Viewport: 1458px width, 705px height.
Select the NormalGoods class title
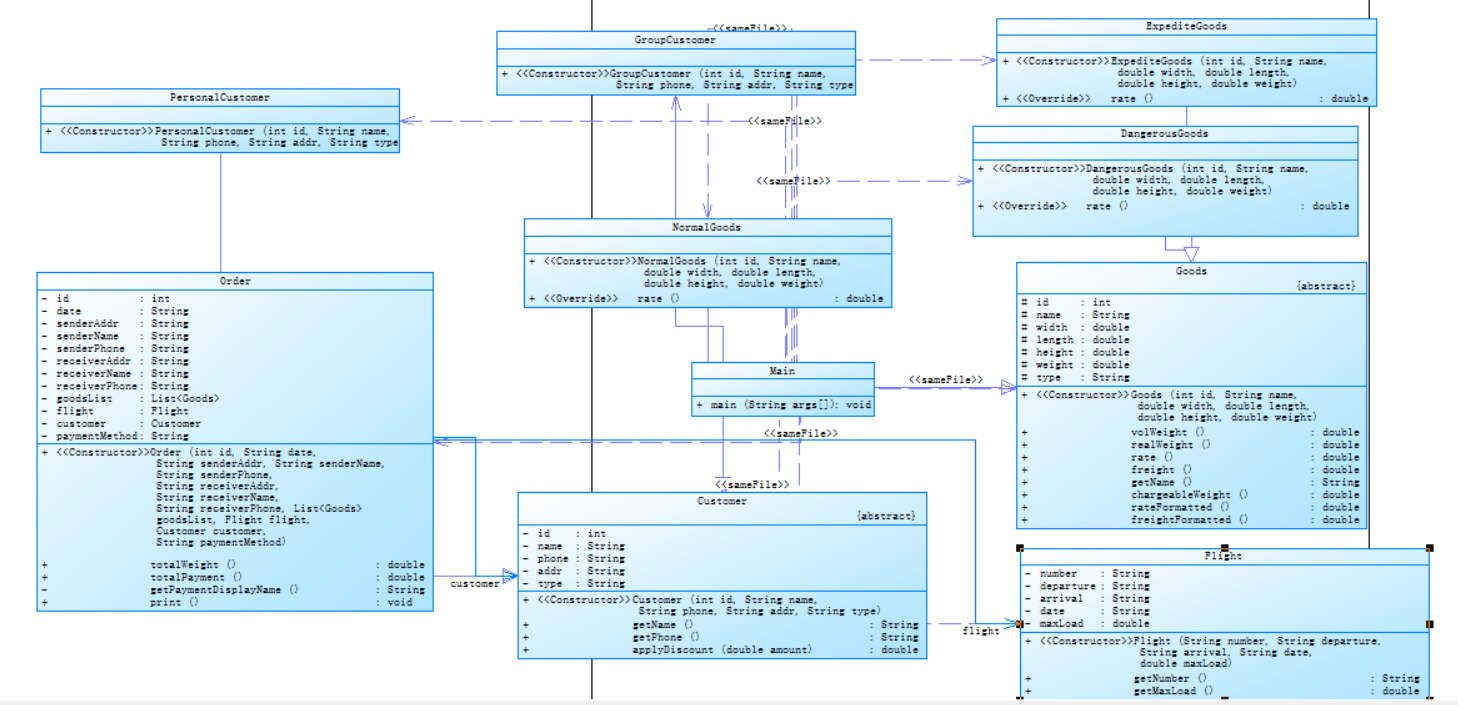point(706,227)
